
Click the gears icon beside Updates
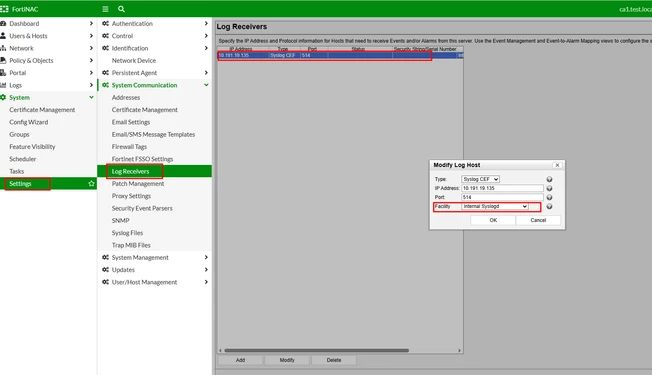click(106, 270)
